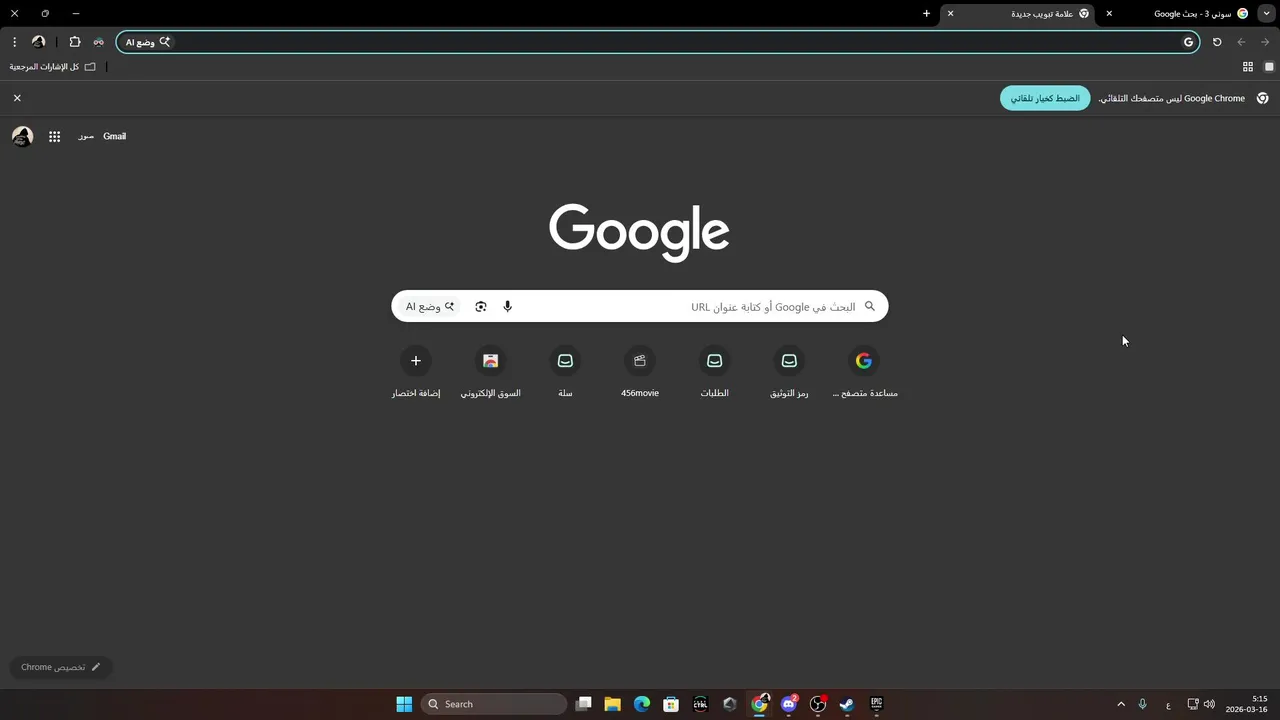Screen dimensions: 1280x720
Task: Open the Google account avatar on page
Action: pos(22,136)
